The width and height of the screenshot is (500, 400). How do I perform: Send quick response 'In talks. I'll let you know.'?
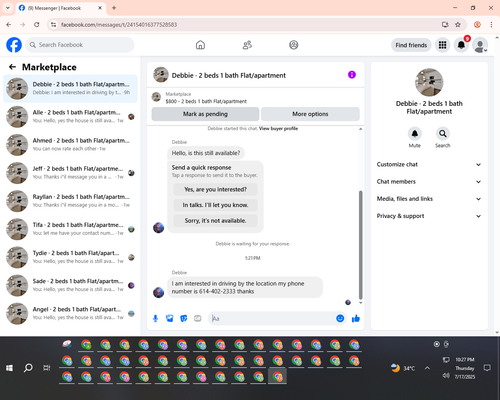(215, 205)
